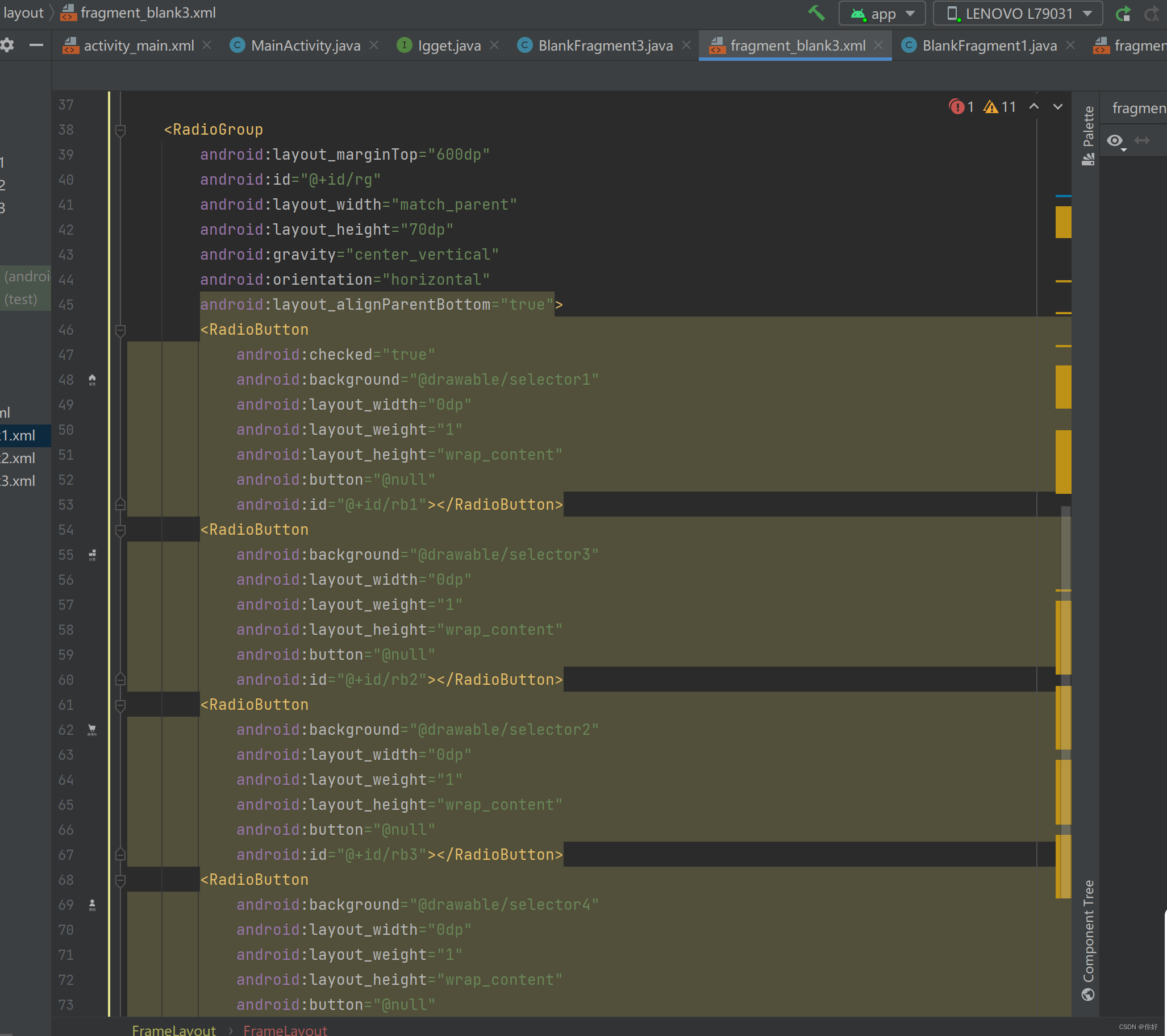Click the Apply Changes and Restart icon
The image size is (1167, 1036).
click(x=1124, y=13)
